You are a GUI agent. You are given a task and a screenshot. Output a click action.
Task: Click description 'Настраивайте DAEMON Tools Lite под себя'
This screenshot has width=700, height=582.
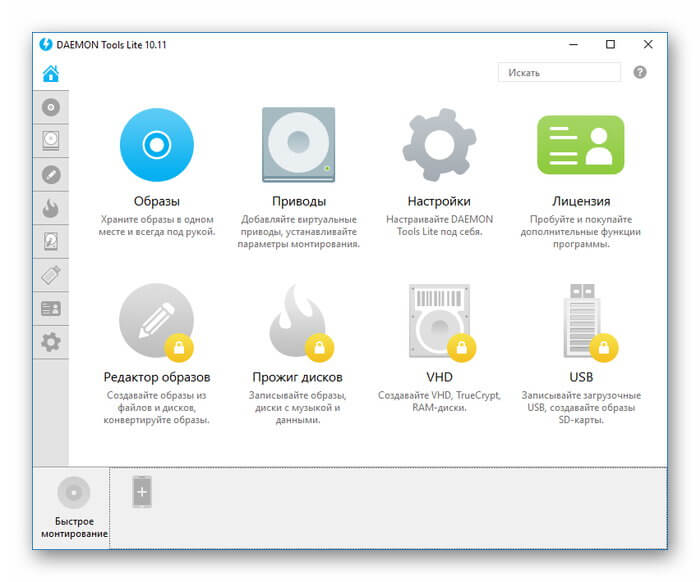point(439,225)
